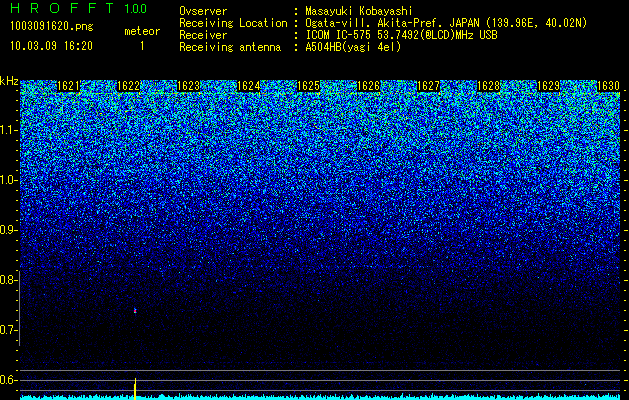Click the A504HB(yagi 4el) antenna text

[353, 47]
